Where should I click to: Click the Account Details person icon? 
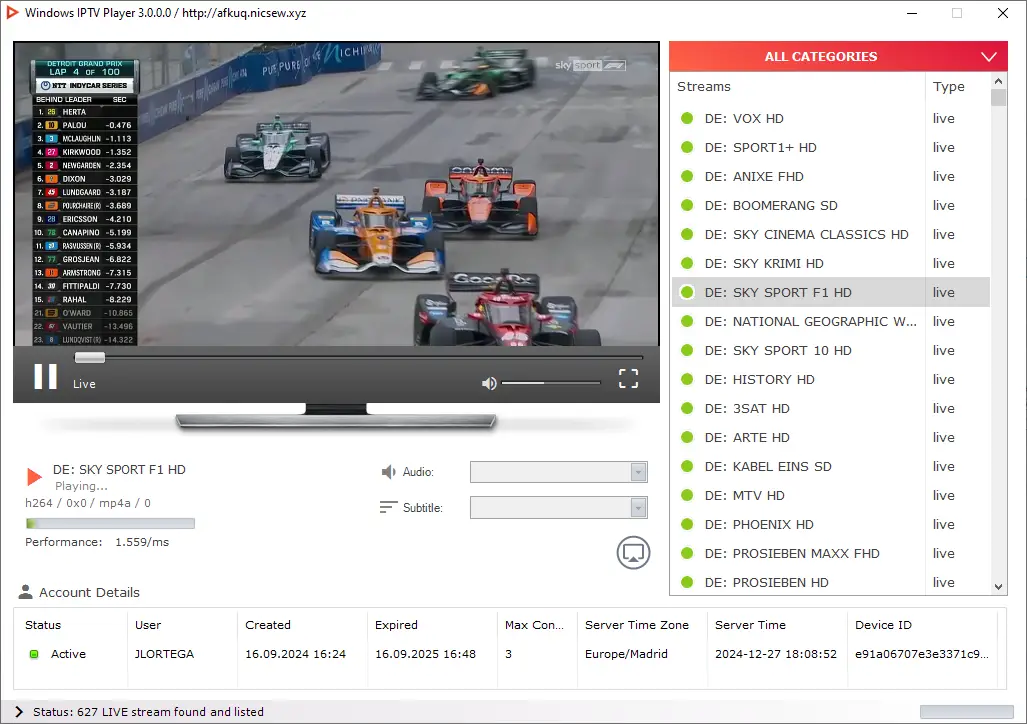click(26, 592)
